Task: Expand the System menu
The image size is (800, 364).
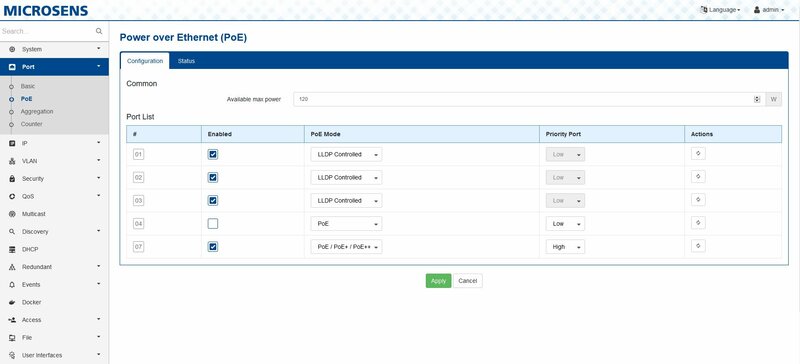Action: coord(54,50)
